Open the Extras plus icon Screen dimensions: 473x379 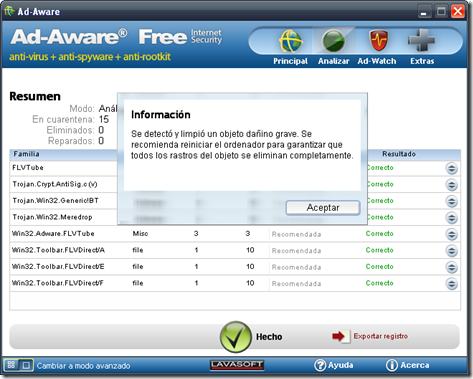[421, 40]
